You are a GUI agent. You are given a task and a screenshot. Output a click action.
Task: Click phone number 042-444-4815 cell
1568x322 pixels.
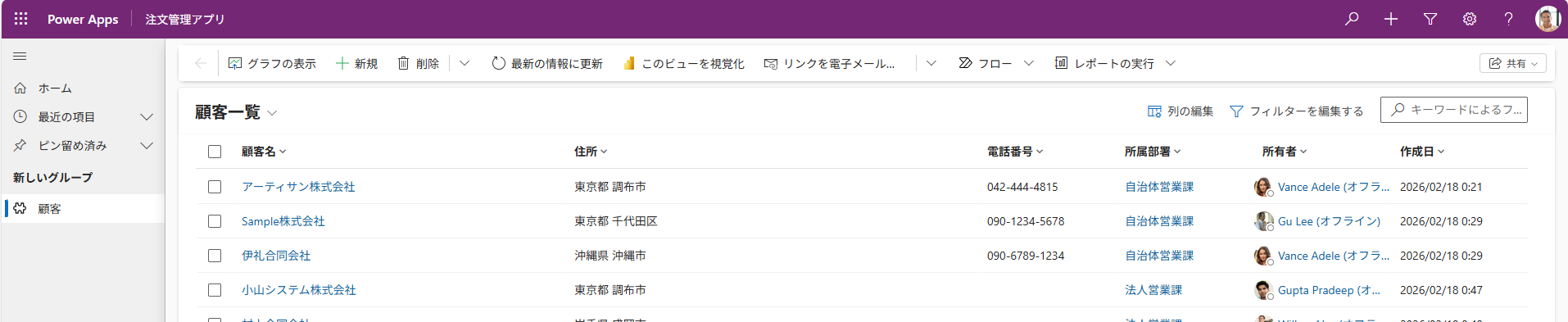1022,187
